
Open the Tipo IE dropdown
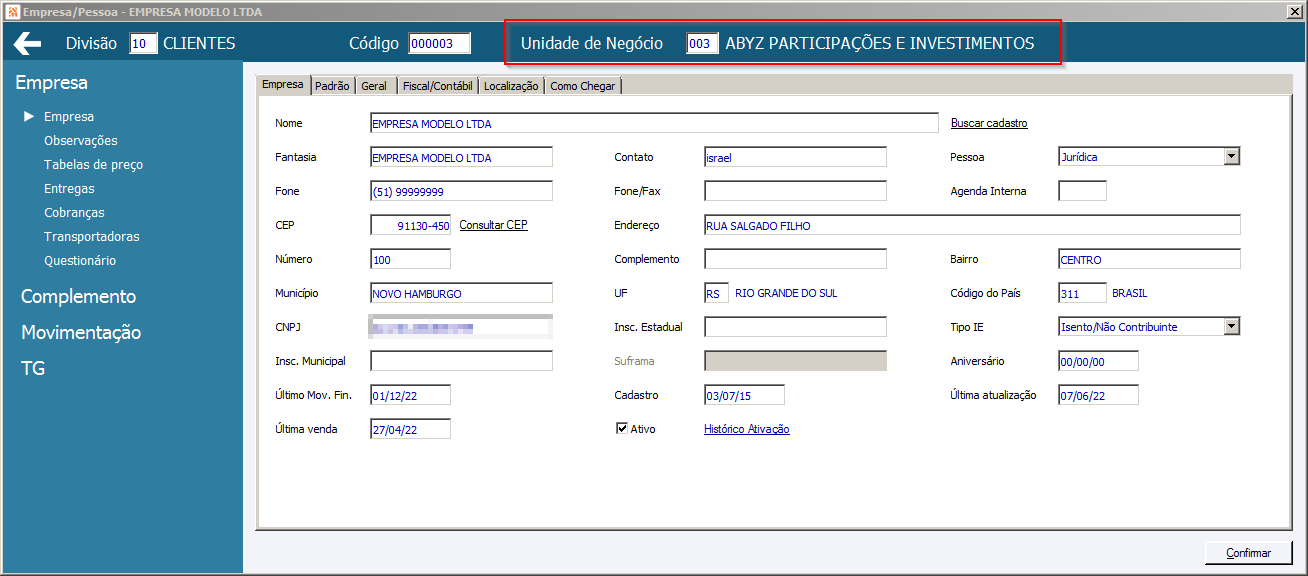[x=1232, y=326]
